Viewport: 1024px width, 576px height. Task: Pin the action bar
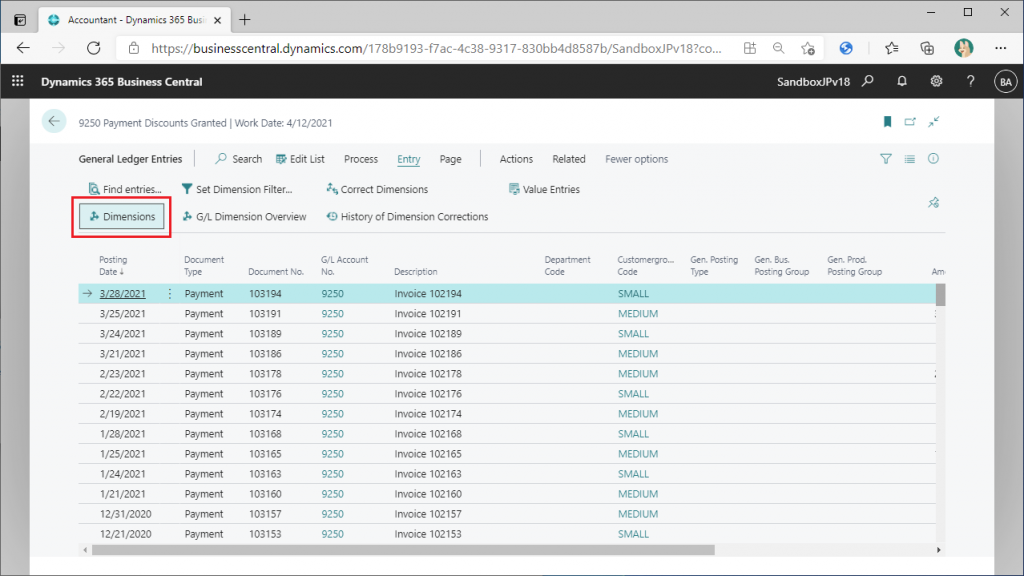[x=933, y=203]
